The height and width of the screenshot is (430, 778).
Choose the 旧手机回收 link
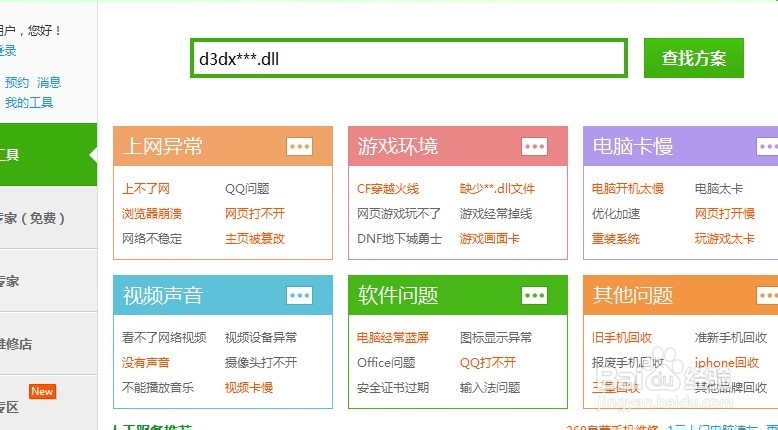[622, 338]
